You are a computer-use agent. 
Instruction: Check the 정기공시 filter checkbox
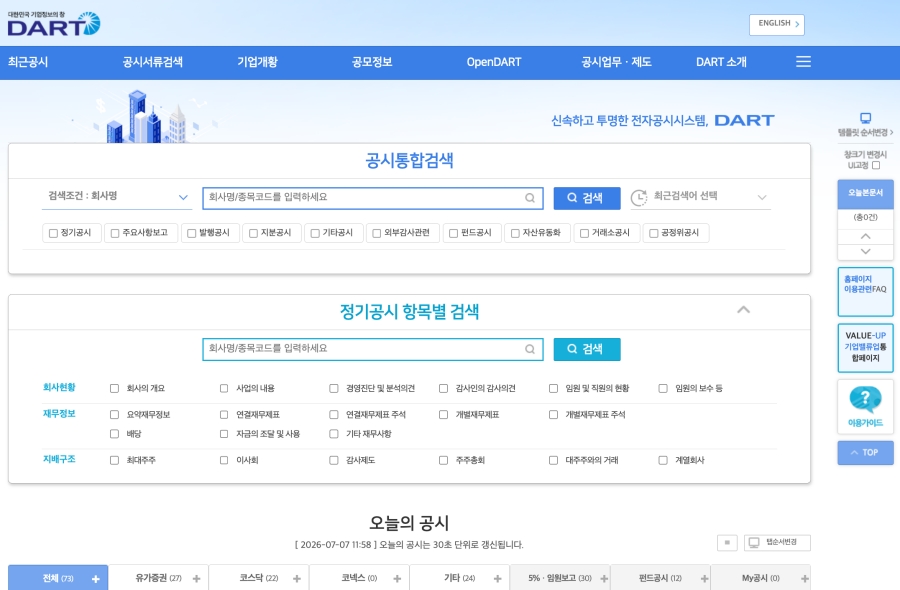tap(53, 233)
